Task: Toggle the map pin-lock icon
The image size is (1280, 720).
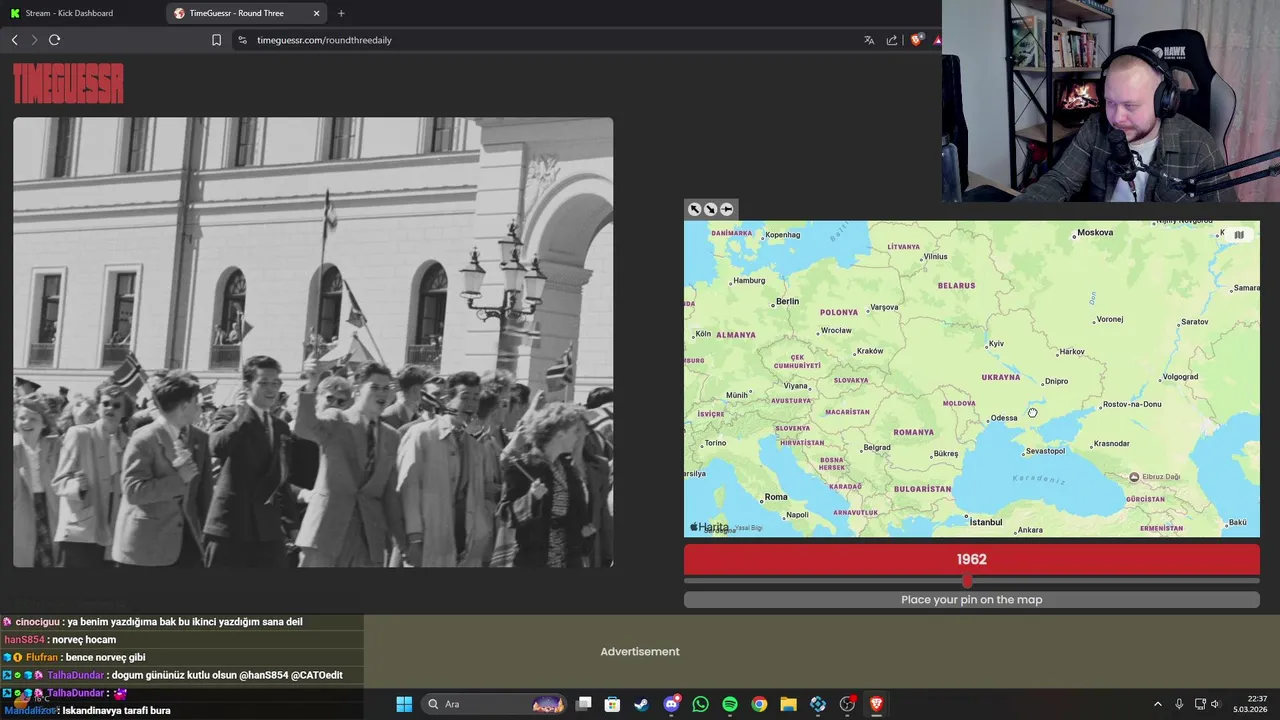Action: point(727,209)
